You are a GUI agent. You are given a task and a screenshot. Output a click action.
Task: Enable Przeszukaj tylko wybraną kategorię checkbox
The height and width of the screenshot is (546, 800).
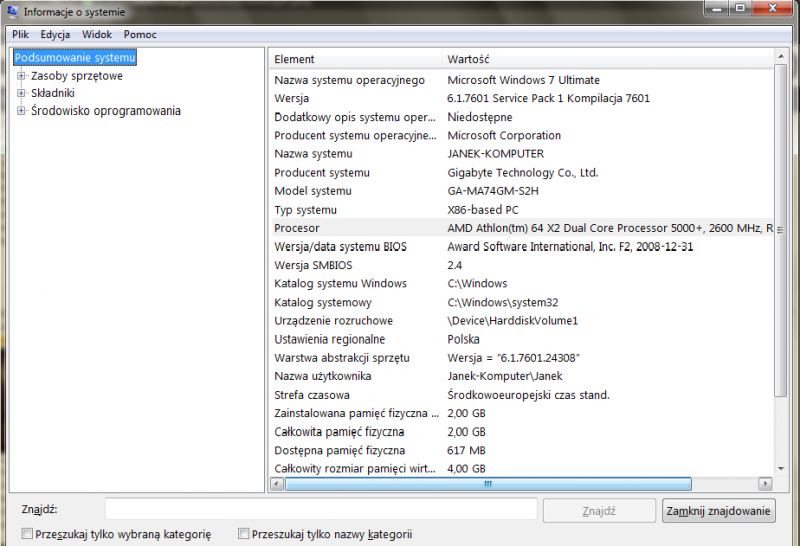(27, 534)
